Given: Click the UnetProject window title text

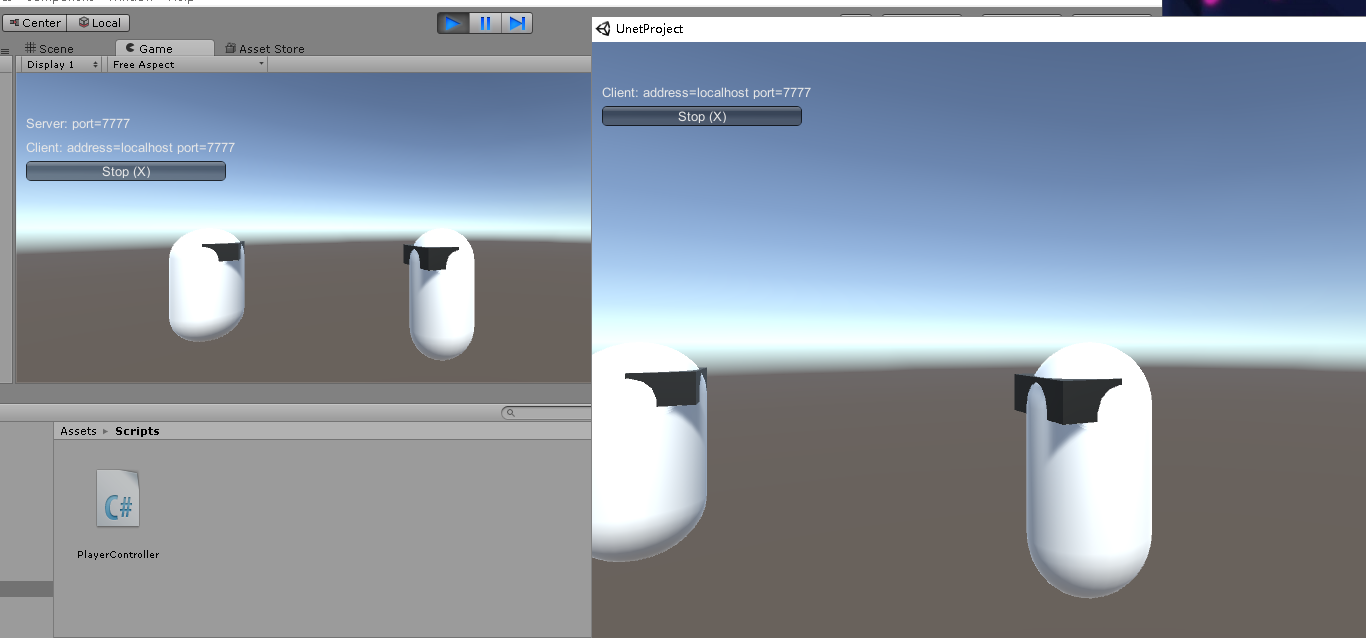Looking at the screenshot, I should (x=650, y=29).
